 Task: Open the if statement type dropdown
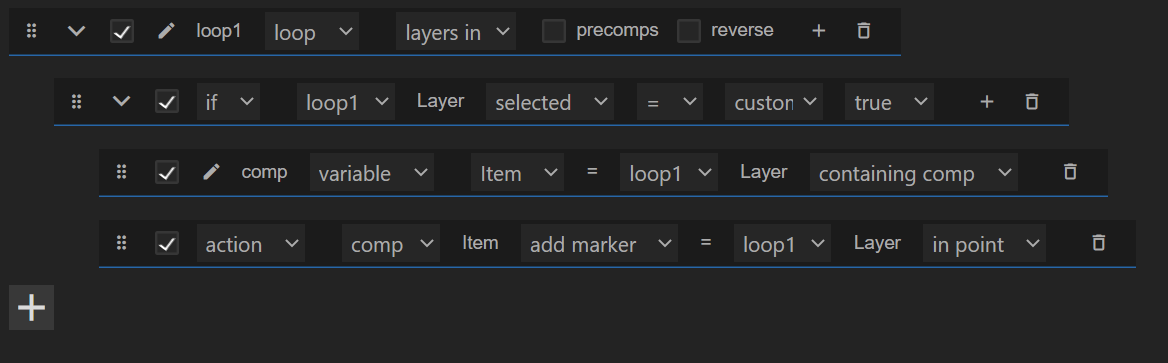[x=228, y=102]
